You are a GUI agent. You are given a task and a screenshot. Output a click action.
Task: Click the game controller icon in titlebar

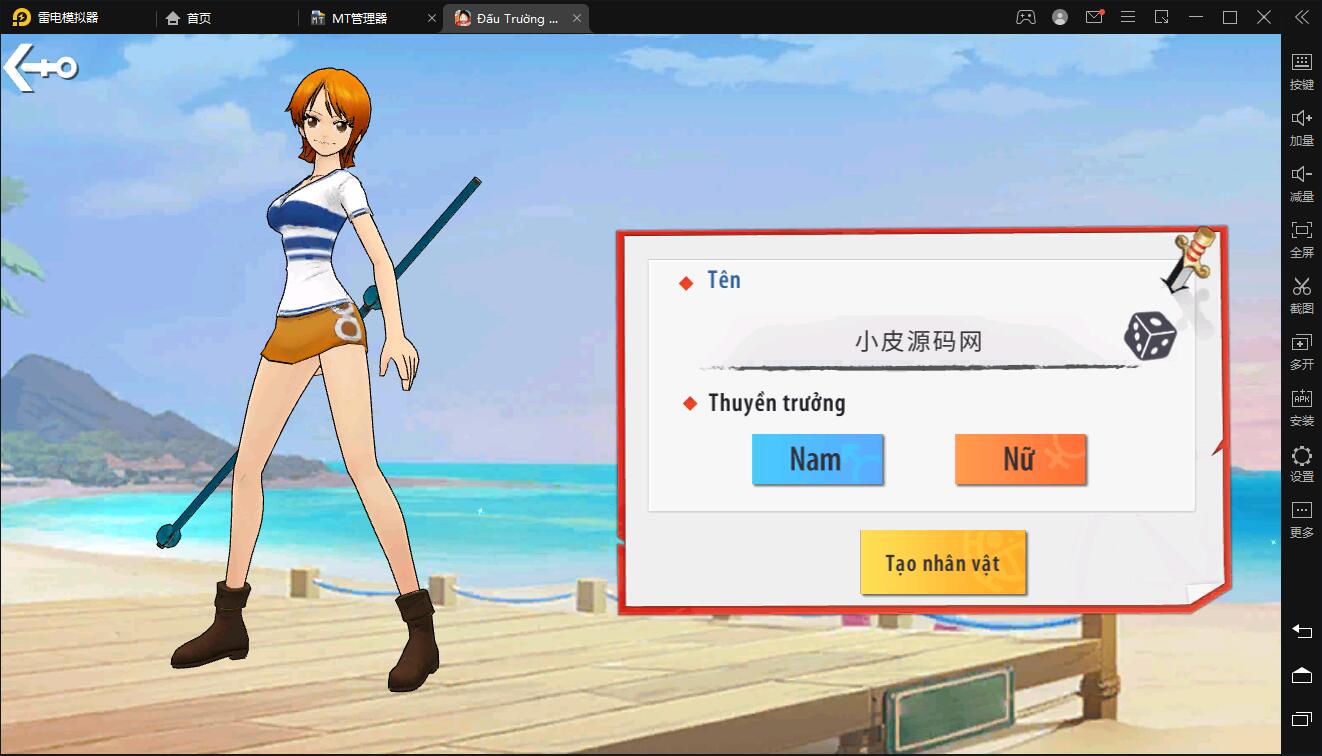(1025, 17)
